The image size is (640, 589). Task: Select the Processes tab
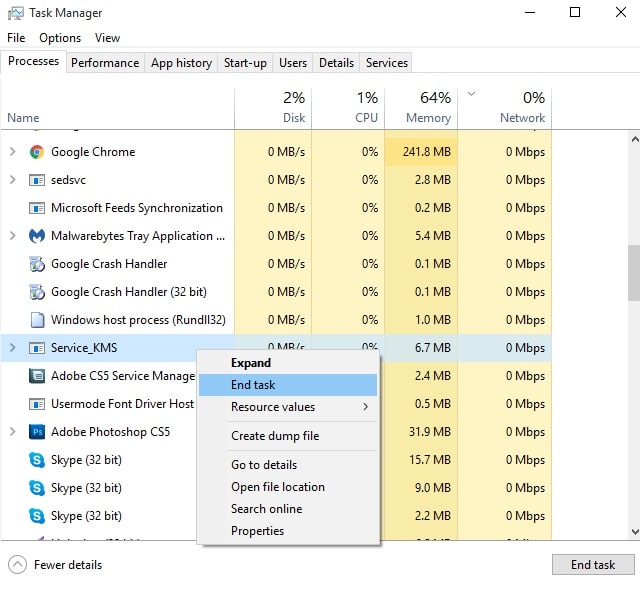click(33, 61)
